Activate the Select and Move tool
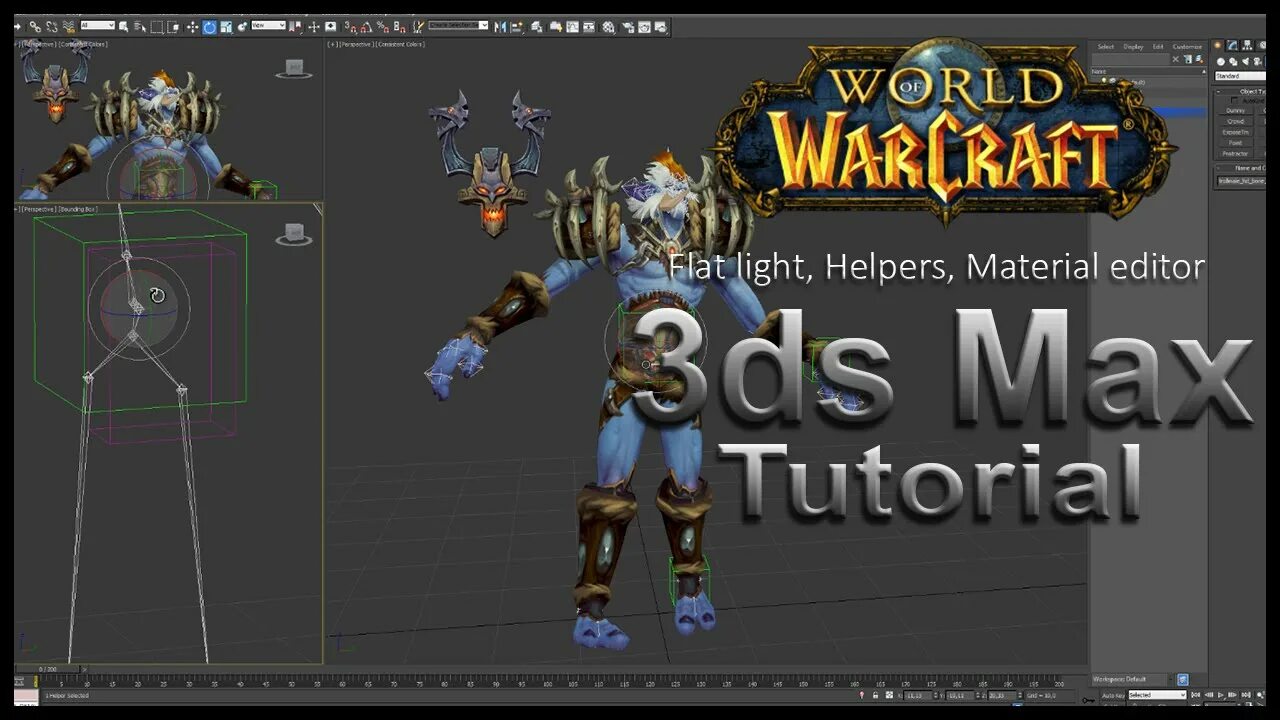1280x720 pixels. coord(192,27)
